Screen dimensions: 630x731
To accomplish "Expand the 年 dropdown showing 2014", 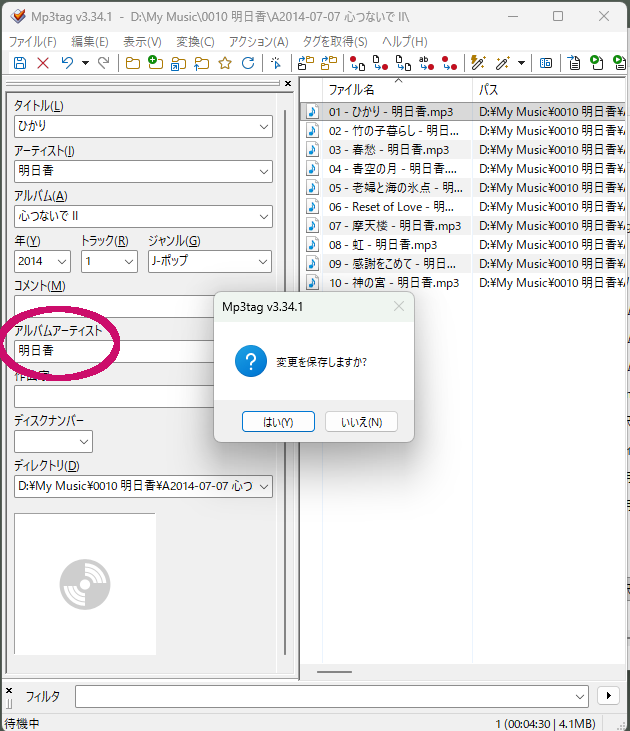I will [x=62, y=262].
